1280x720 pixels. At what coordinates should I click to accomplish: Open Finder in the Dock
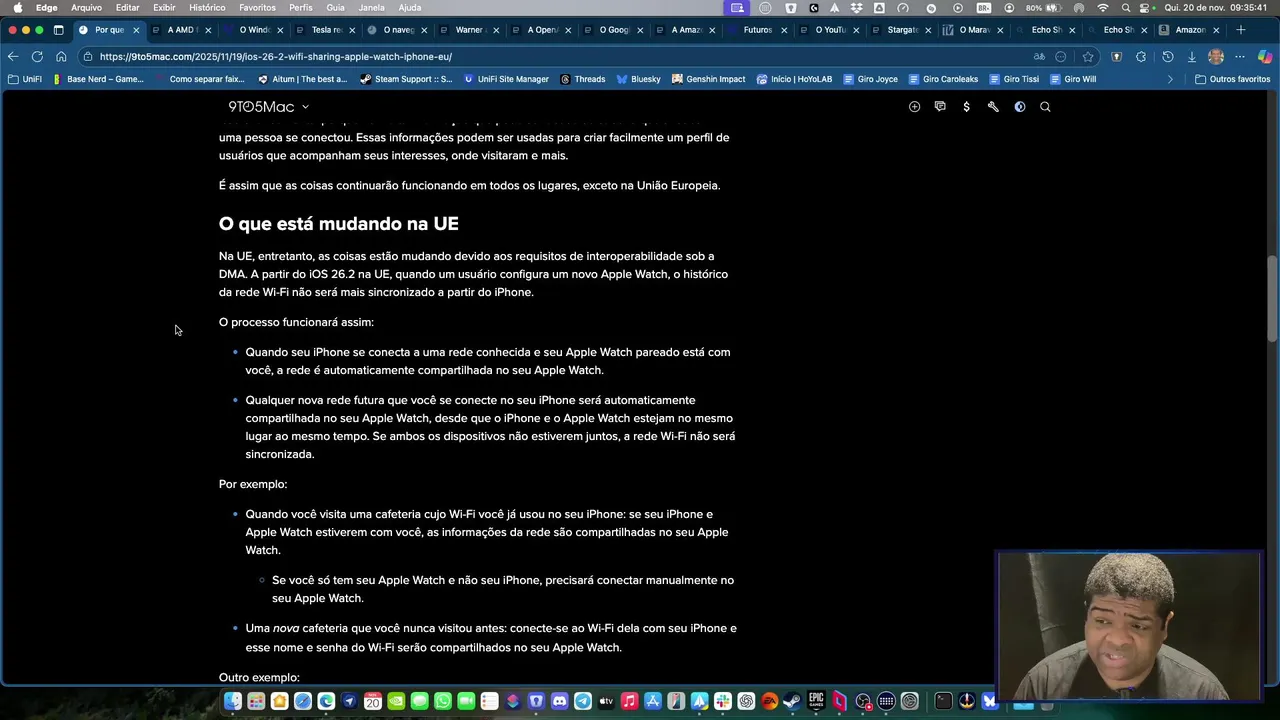(232, 701)
